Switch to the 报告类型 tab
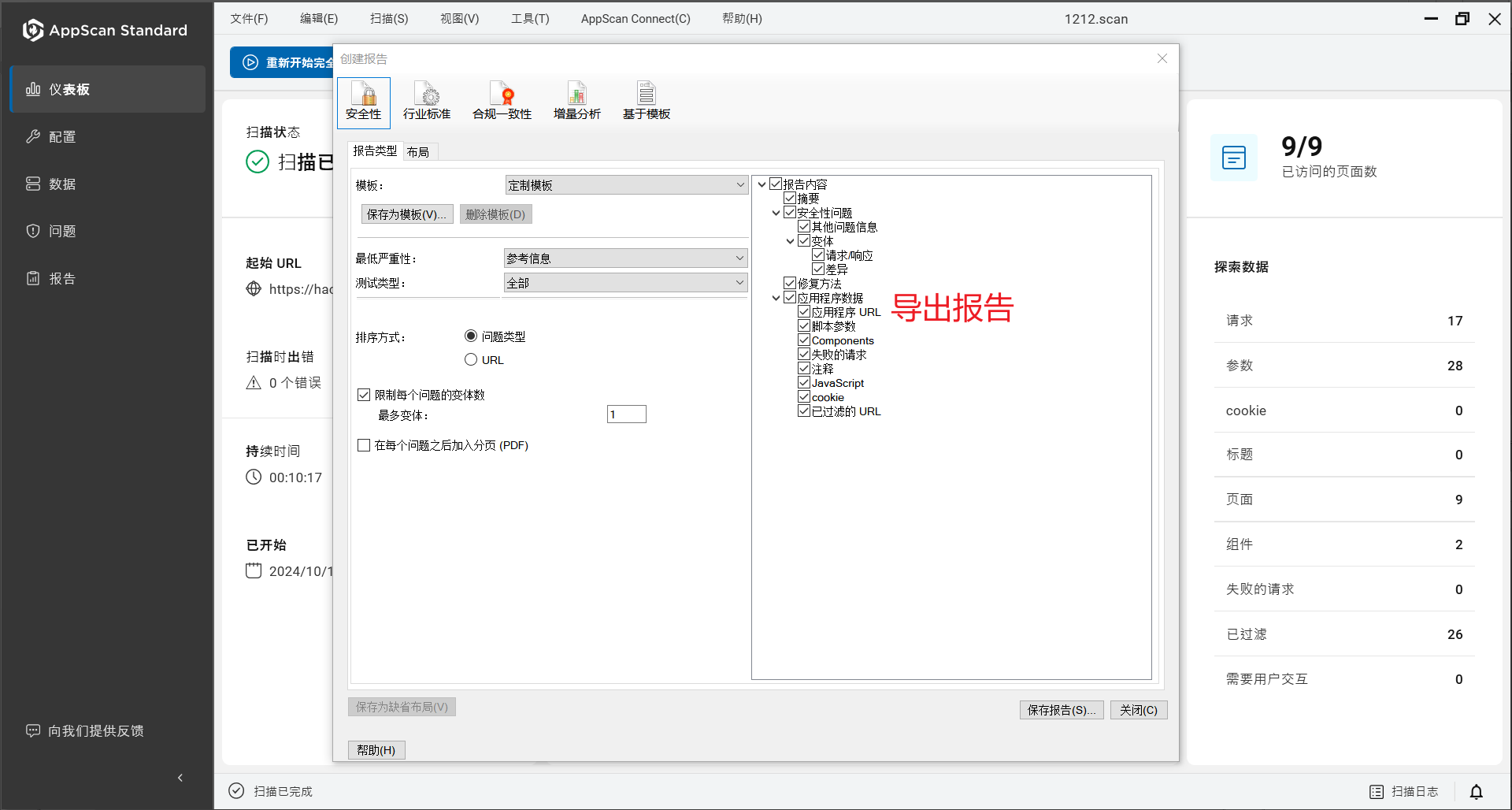Screen dimensions: 1512x810 [x=375, y=150]
